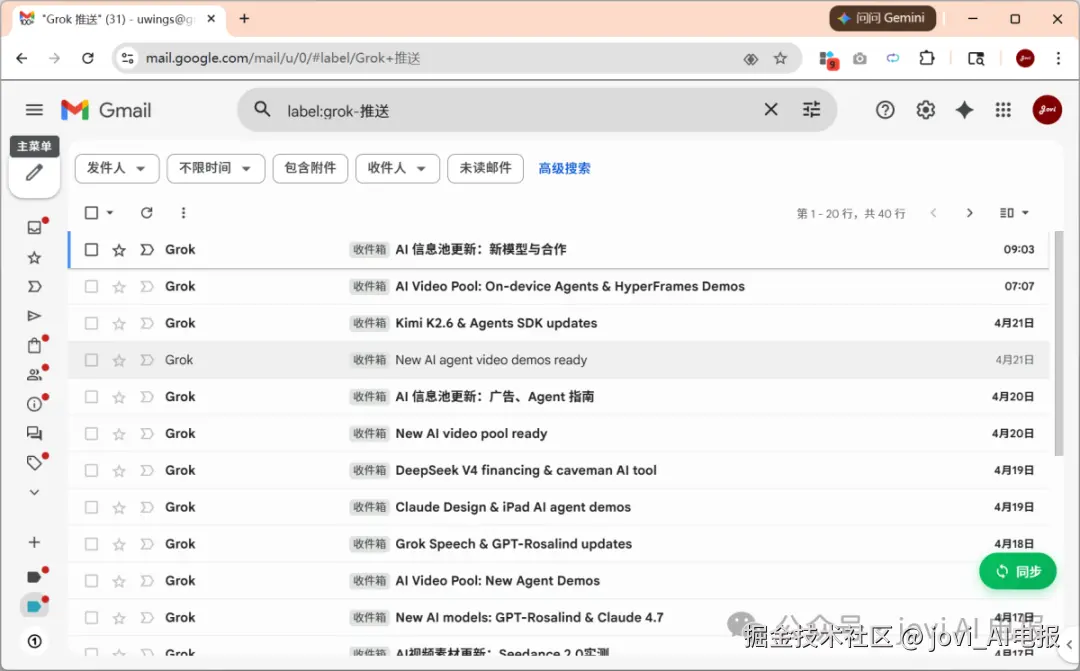Click the Gmail logo

click(x=105, y=110)
